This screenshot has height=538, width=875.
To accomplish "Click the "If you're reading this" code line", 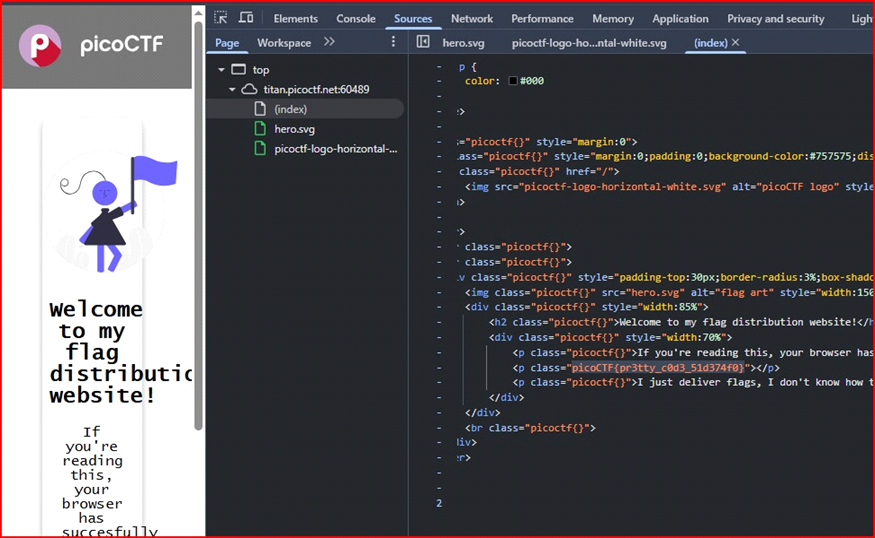I will [x=693, y=353].
